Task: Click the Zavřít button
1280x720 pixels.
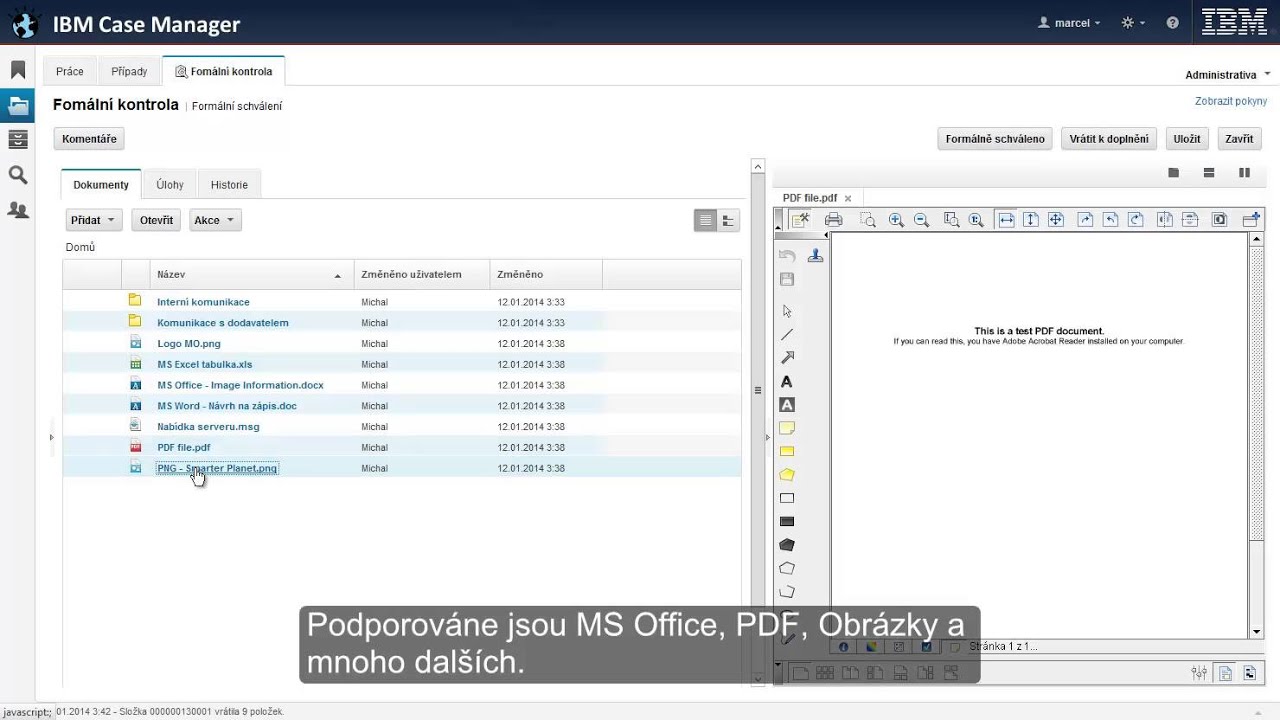Action: (1239, 139)
